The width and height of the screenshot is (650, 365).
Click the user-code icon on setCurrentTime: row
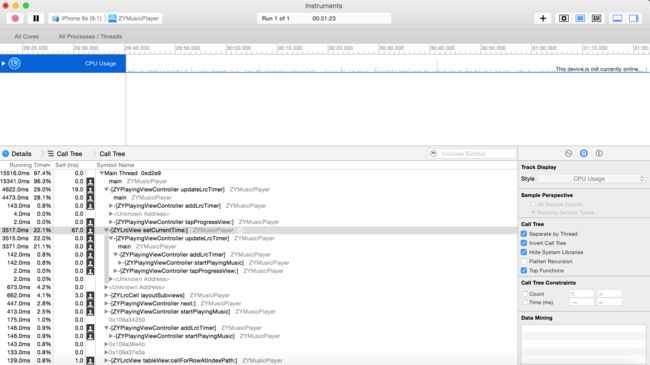point(90,230)
